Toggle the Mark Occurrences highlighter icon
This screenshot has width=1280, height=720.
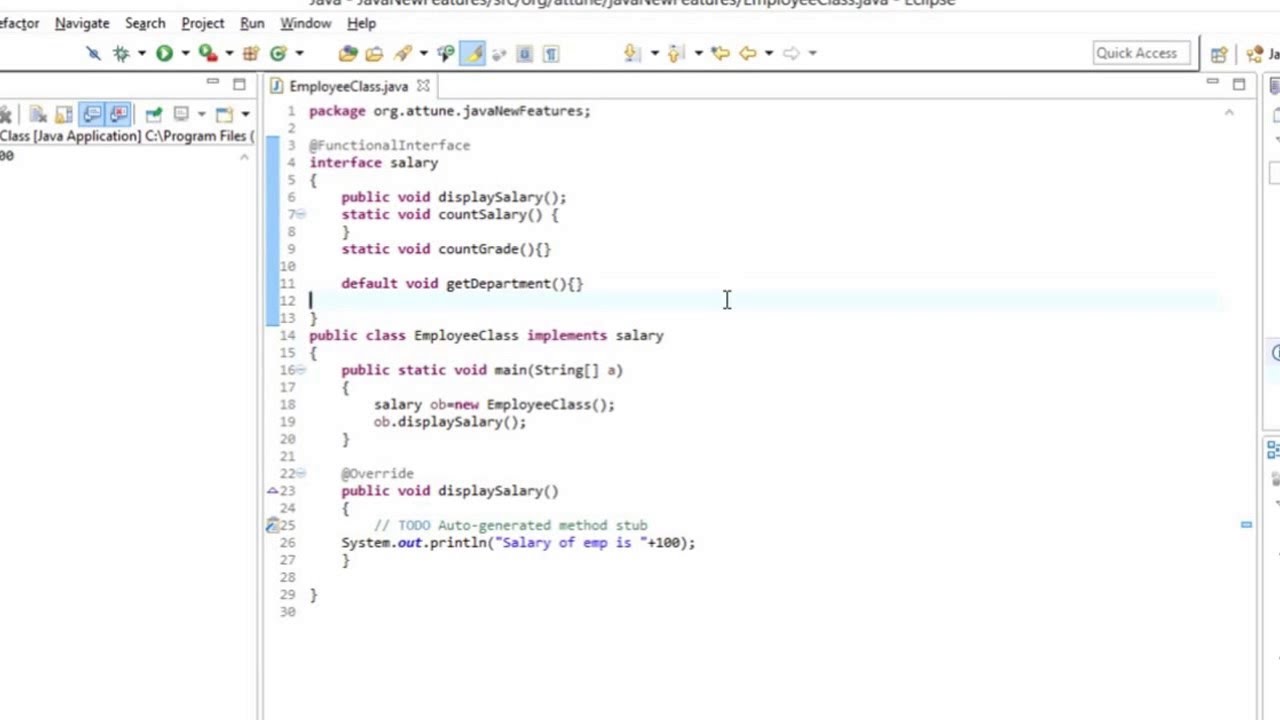[474, 53]
